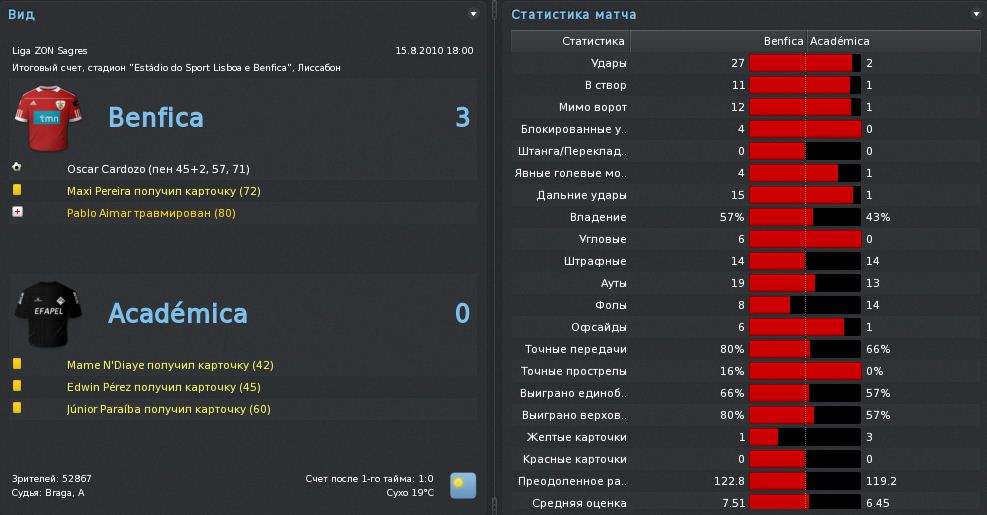Click the injury cross icon beside Pablo Aimar
Image resolution: width=987 pixels, height=515 pixels.
(x=17, y=212)
